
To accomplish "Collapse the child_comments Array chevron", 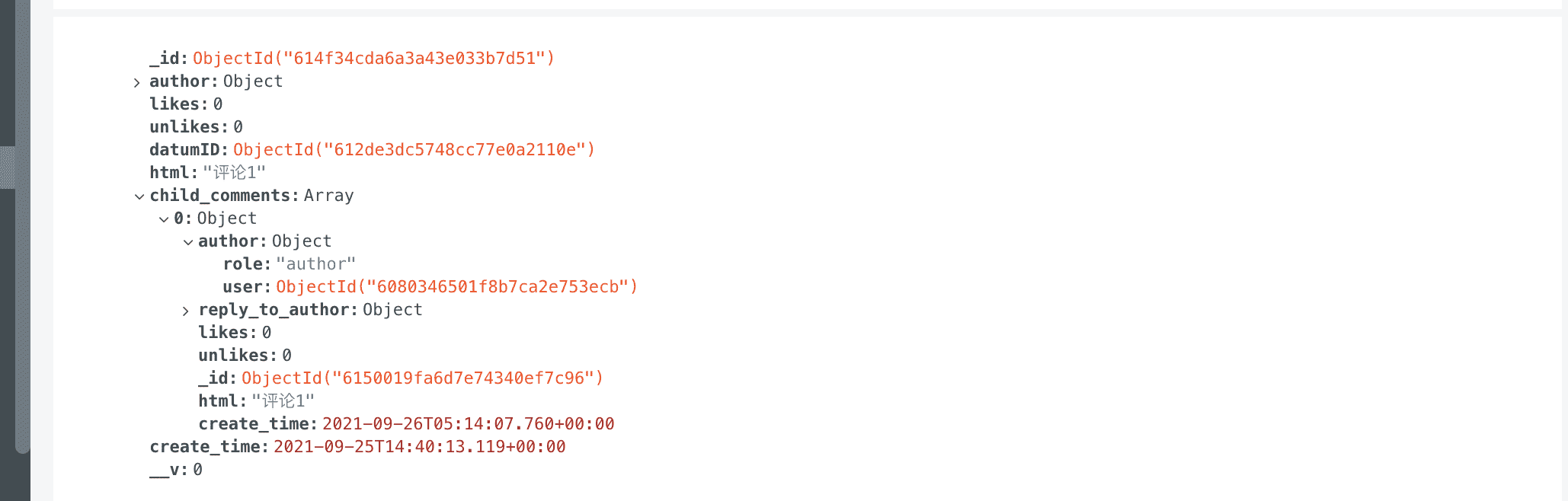I will coord(139,196).
